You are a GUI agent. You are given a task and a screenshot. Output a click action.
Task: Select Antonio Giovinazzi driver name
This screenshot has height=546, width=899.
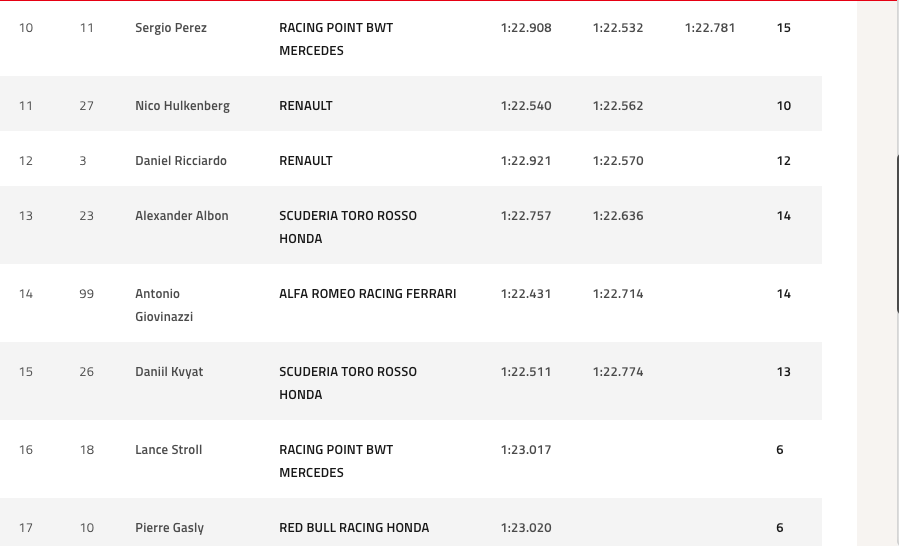pyautogui.click(x=164, y=305)
